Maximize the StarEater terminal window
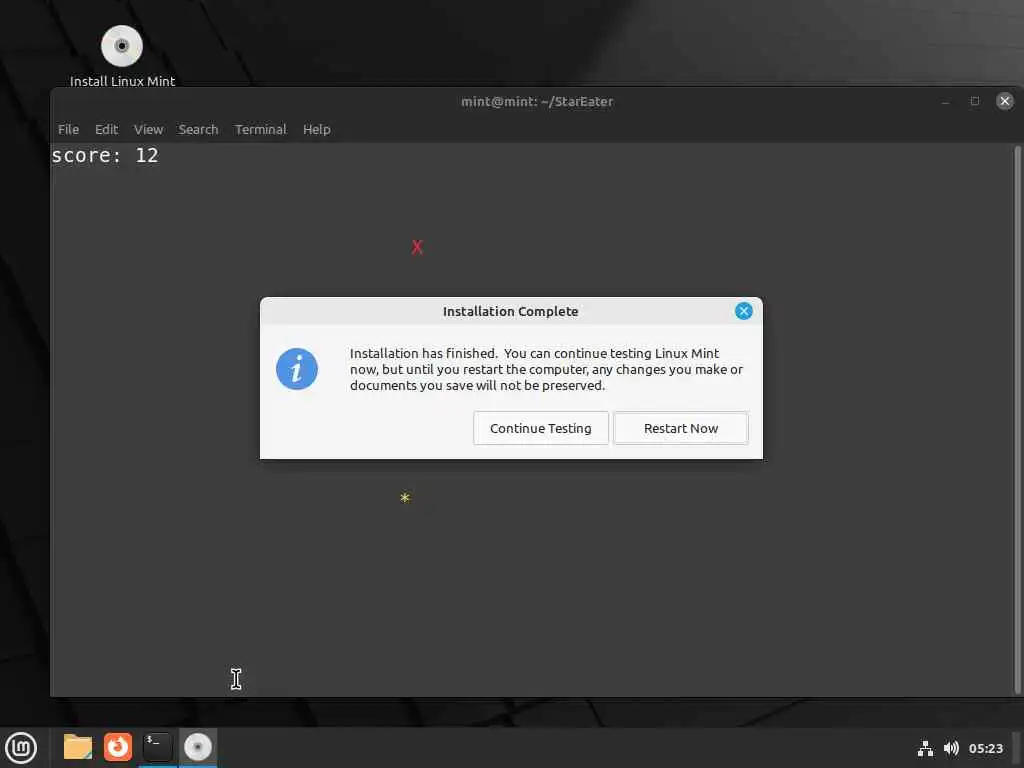 (975, 101)
